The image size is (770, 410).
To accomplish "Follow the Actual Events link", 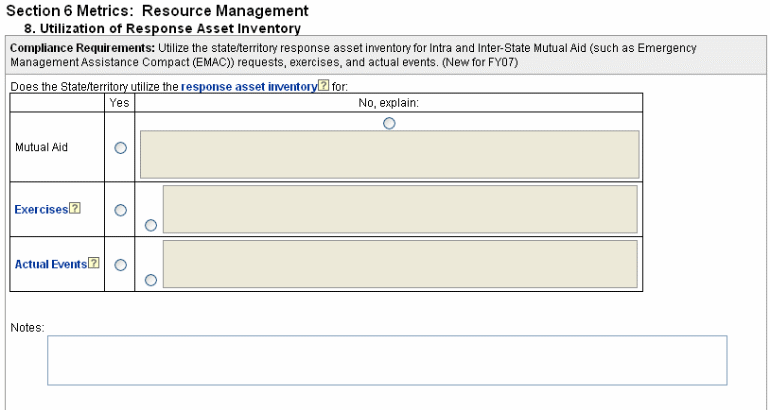I will coord(50,264).
